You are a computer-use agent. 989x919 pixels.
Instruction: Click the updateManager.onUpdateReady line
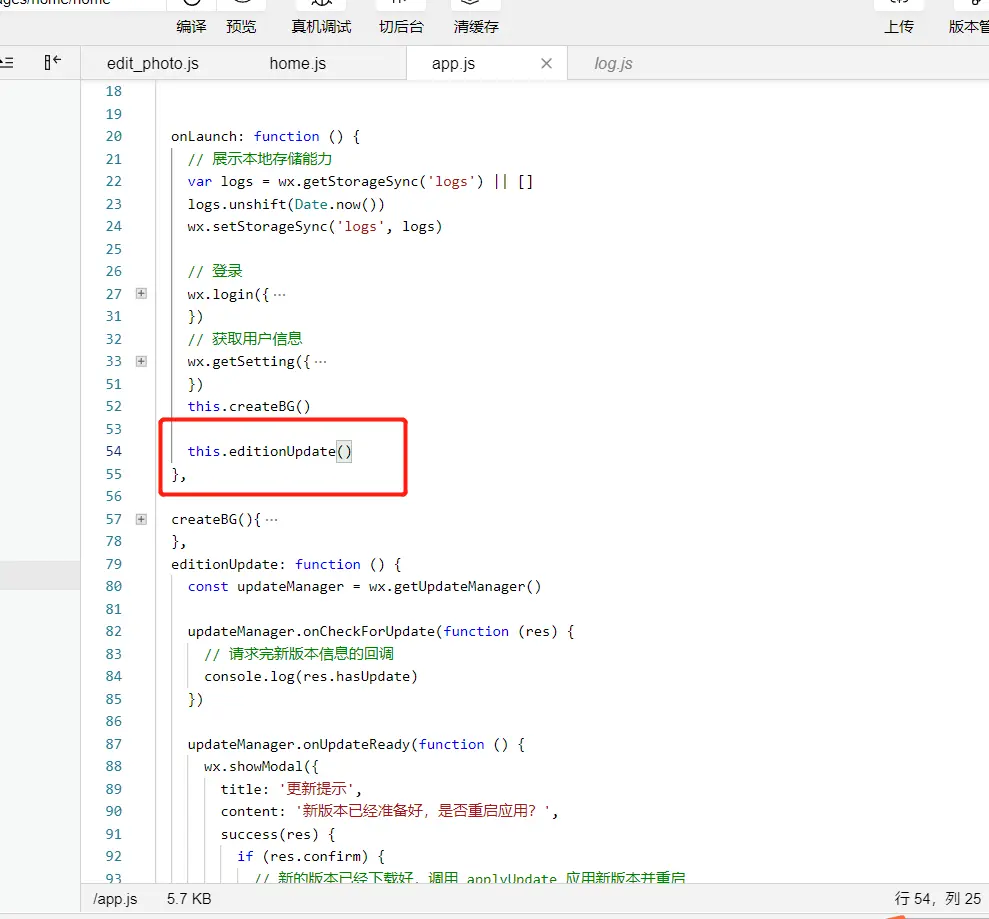(x=356, y=744)
